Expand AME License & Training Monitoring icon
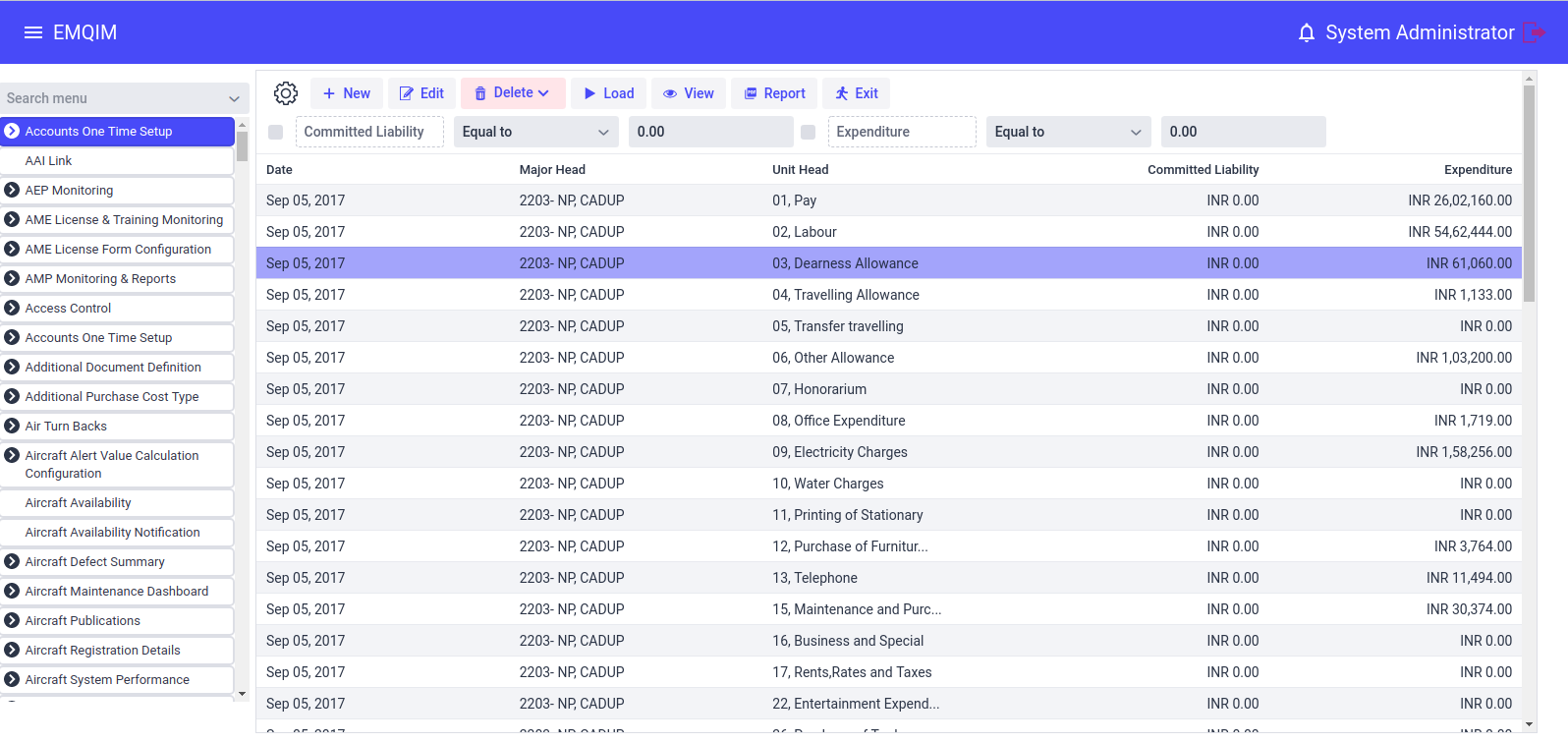The height and width of the screenshot is (743, 1568). tap(12, 219)
